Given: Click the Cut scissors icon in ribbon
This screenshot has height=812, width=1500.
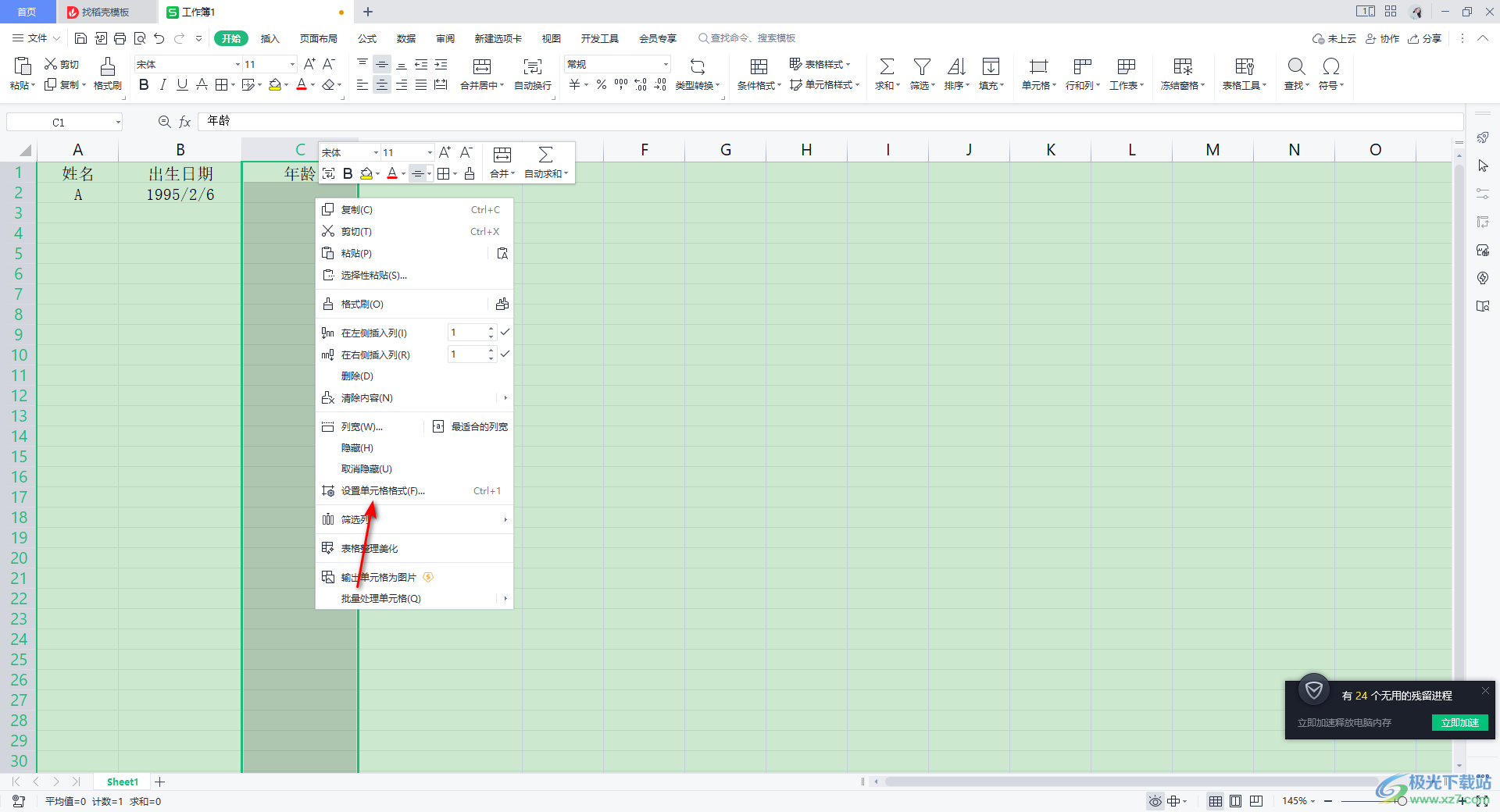Looking at the screenshot, I should [51, 64].
